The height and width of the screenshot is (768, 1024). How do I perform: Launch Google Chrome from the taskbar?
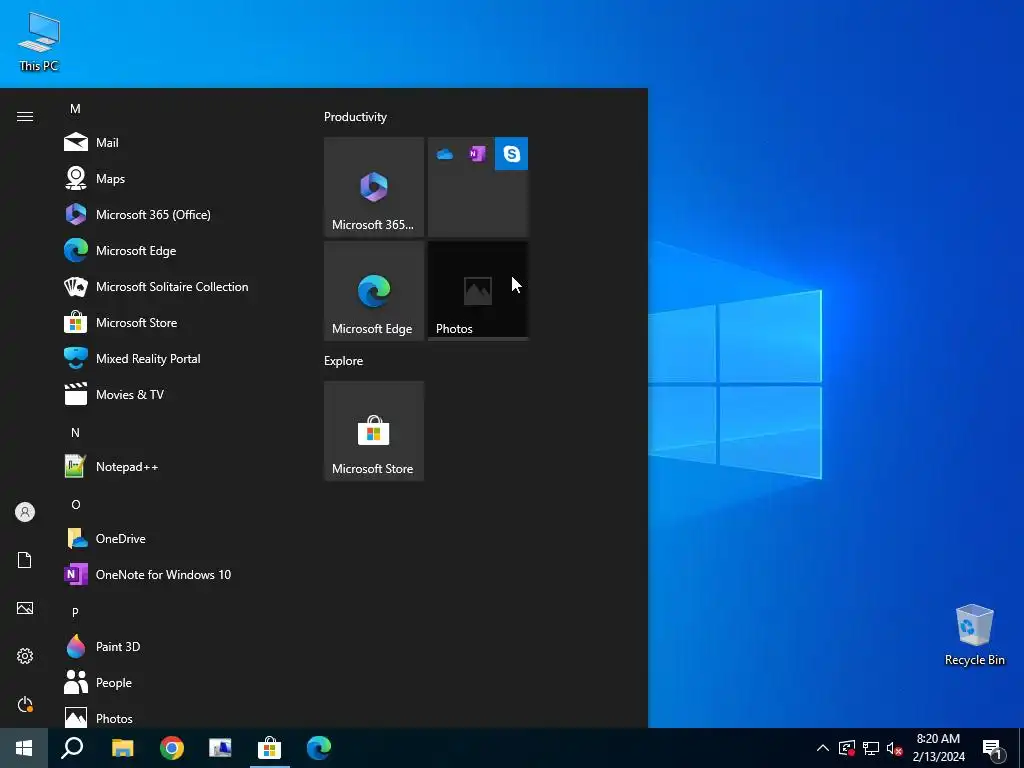172,748
